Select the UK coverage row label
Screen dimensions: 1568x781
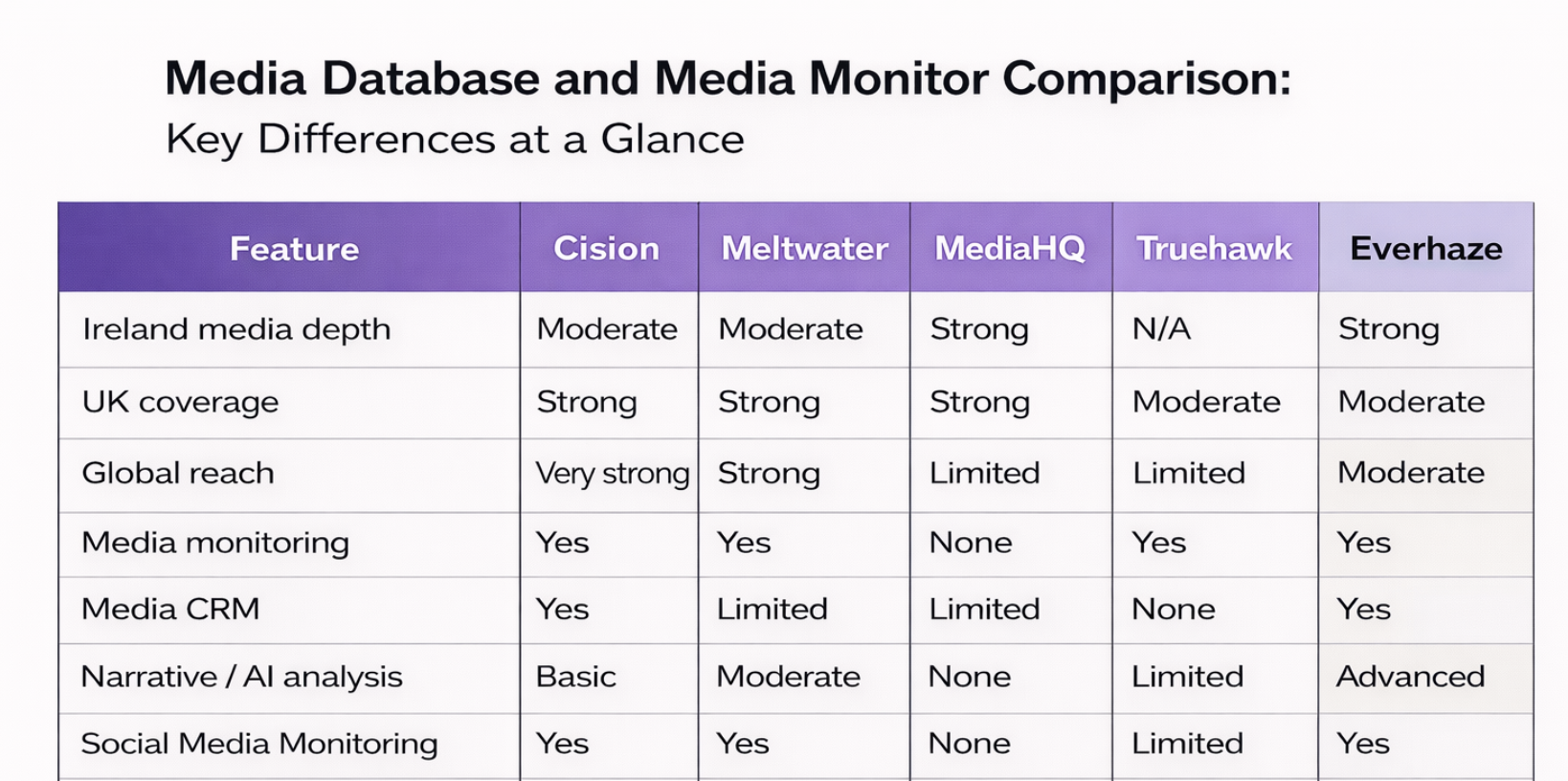(x=180, y=402)
